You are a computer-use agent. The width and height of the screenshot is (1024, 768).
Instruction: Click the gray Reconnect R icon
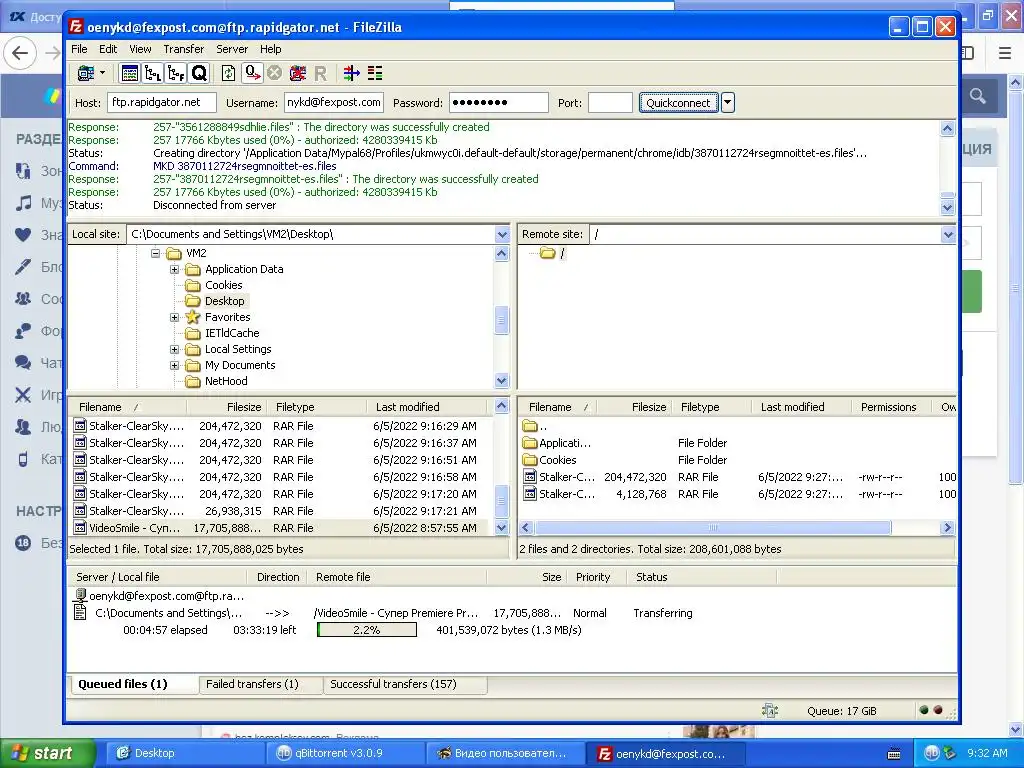[x=320, y=73]
